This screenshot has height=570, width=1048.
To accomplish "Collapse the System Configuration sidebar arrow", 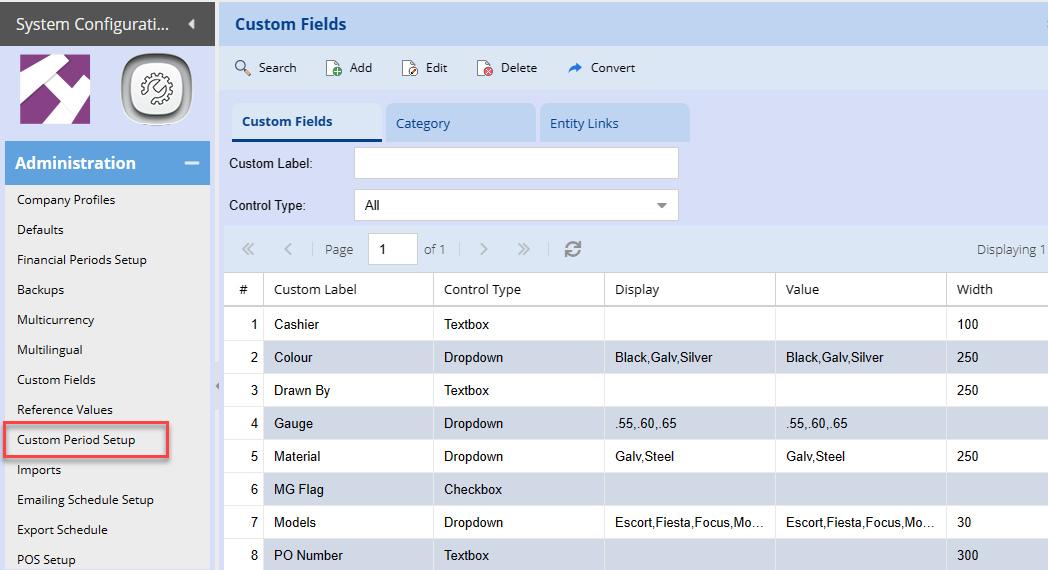I will (x=192, y=23).
